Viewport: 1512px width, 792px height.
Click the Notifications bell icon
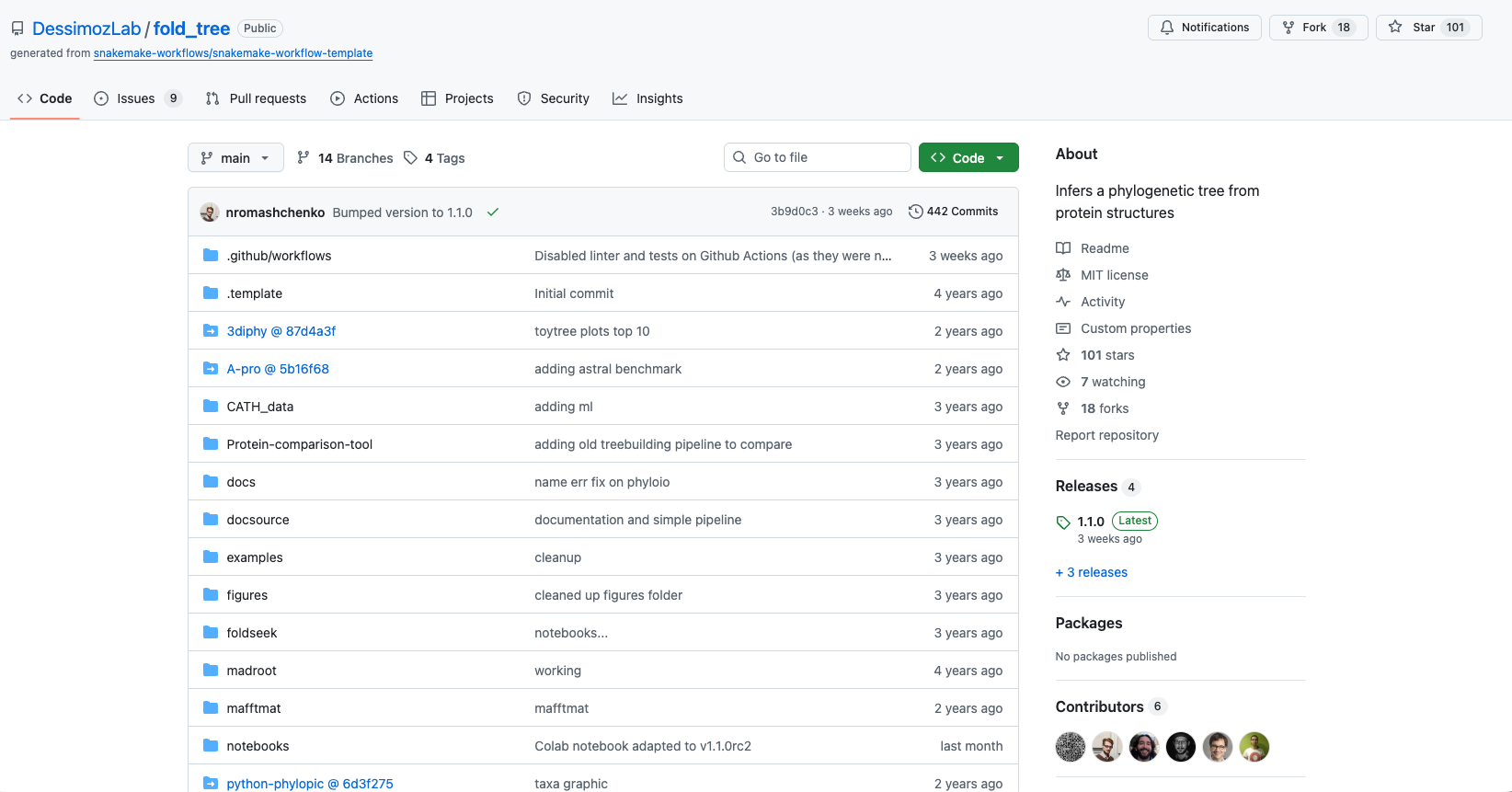[1167, 28]
